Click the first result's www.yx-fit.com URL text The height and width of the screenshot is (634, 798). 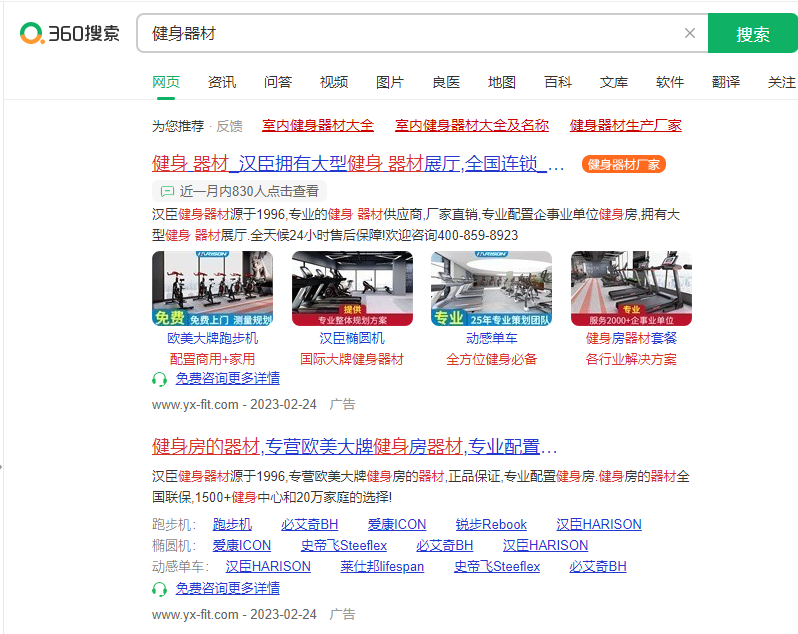pyautogui.click(x=195, y=405)
